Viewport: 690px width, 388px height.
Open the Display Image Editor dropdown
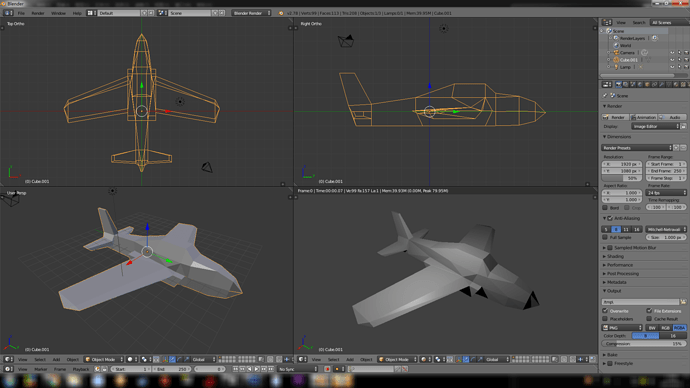tap(655, 126)
